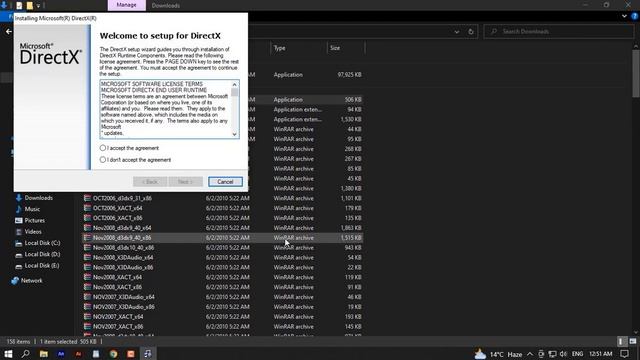640x360 pixels.
Task: Click the Pictures icon in sidebar
Action: [18, 220]
